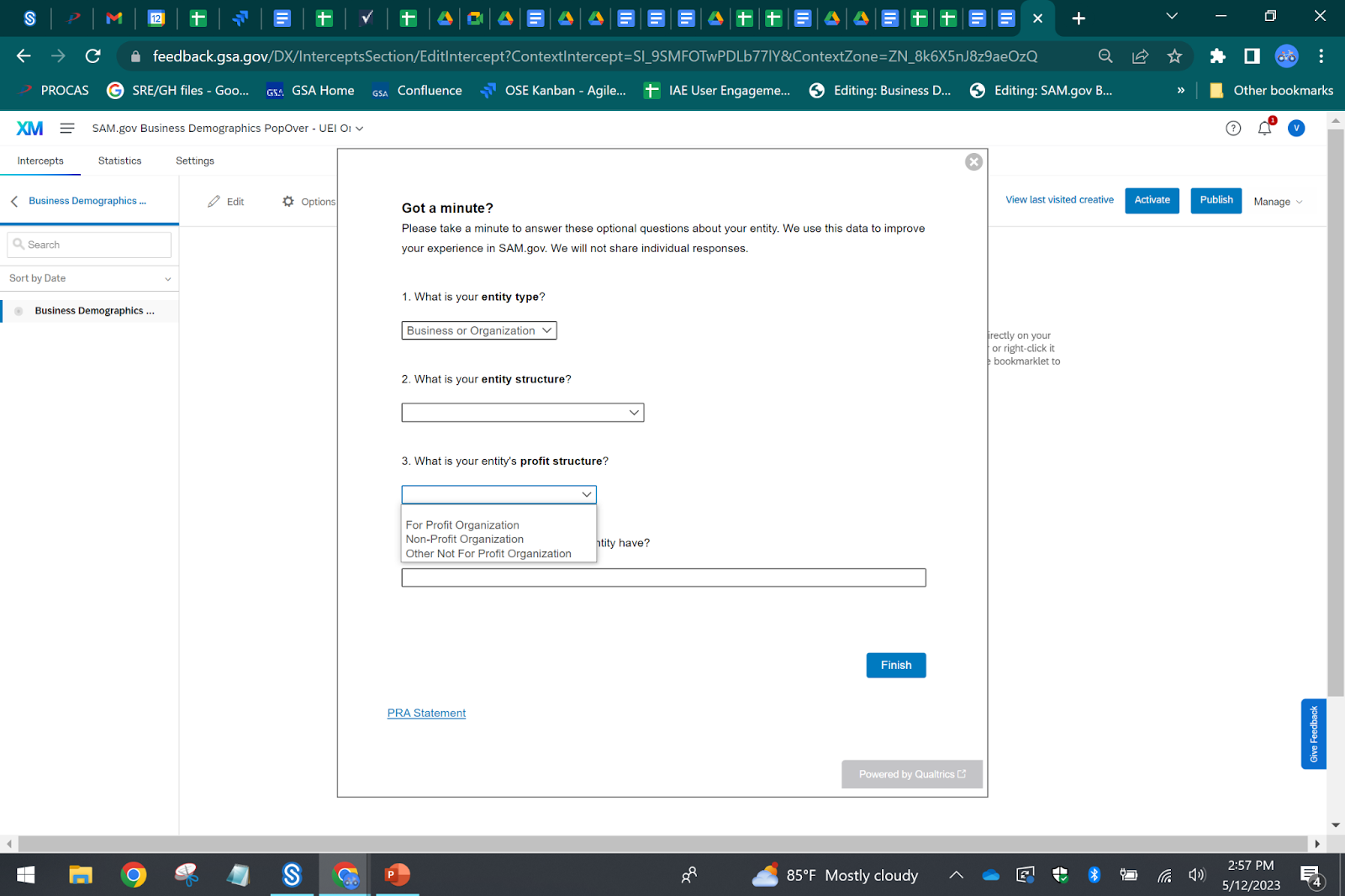Open the help question mark icon
The height and width of the screenshot is (896, 1345).
pyautogui.click(x=1233, y=128)
